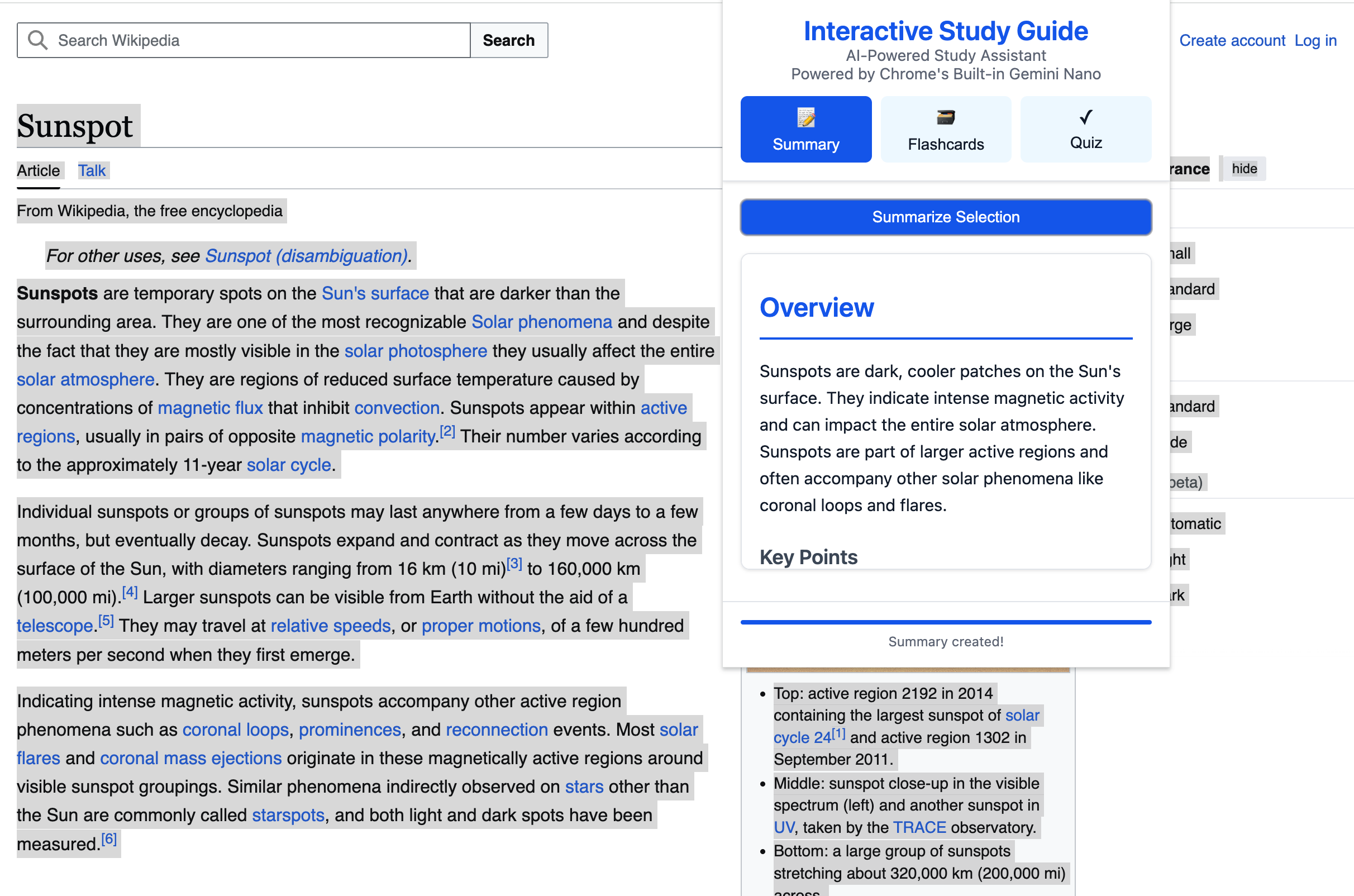Click citation reference number 3
This screenshot has width=1354, height=896.
coord(514,564)
